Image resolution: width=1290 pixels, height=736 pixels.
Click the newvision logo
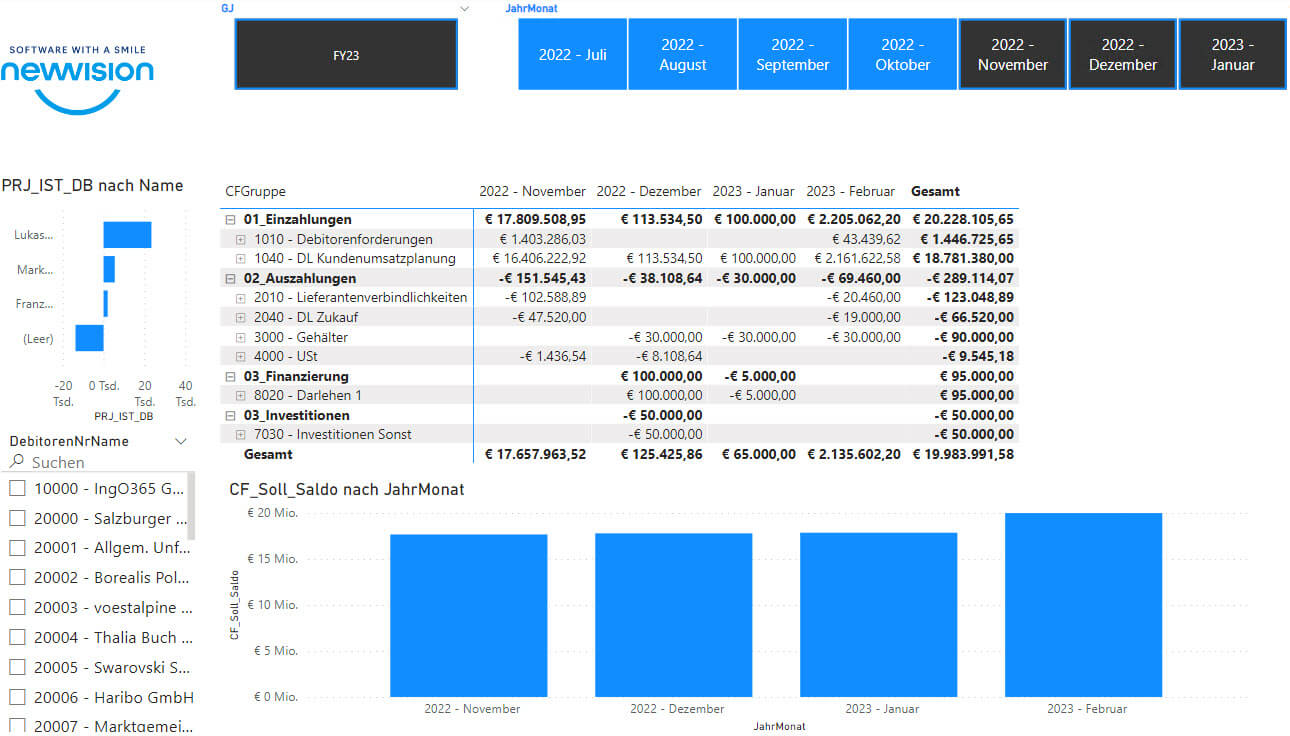pos(77,78)
